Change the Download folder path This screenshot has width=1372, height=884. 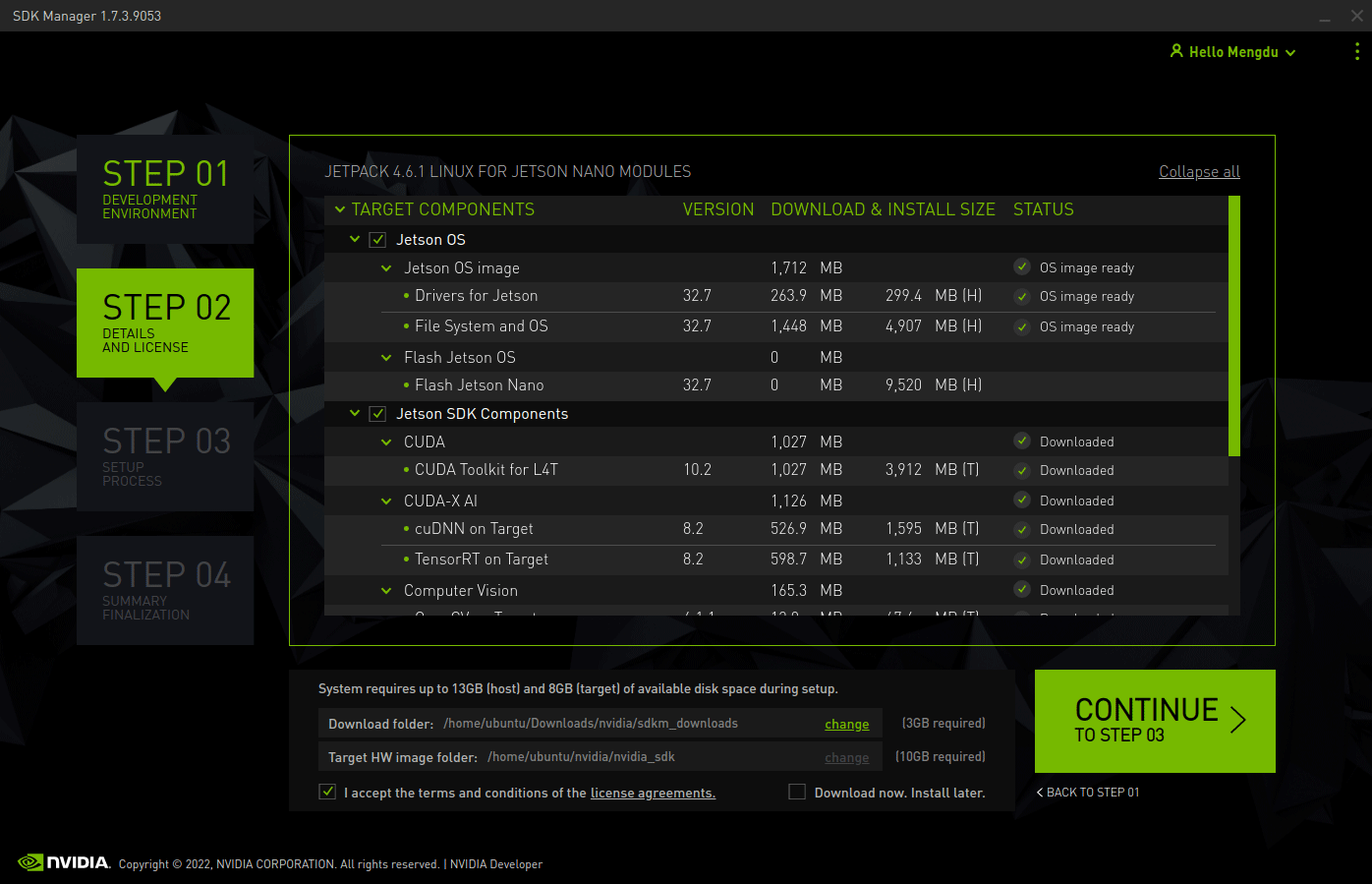coord(846,724)
